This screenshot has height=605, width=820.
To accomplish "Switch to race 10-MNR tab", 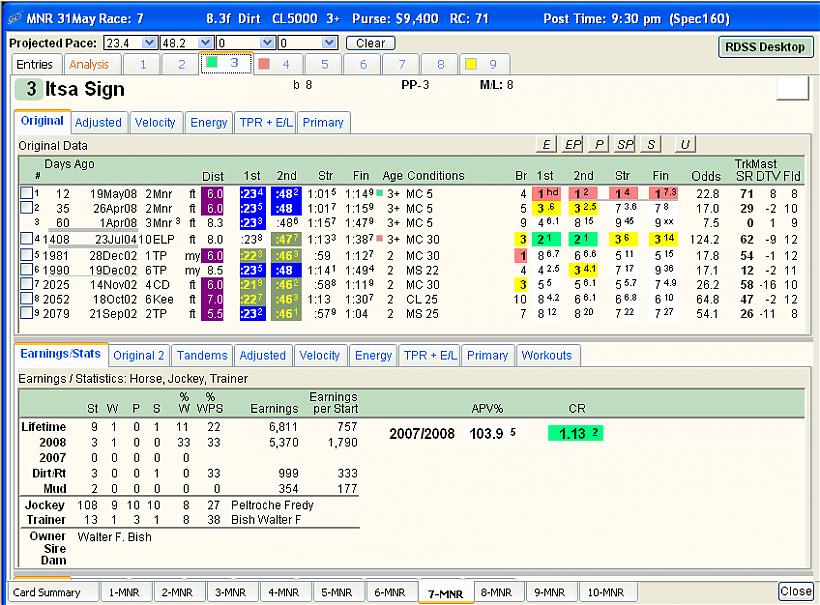I will coord(606,592).
